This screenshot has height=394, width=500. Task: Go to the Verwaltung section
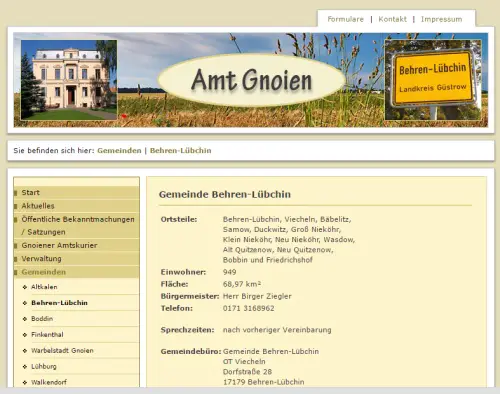(76, 259)
